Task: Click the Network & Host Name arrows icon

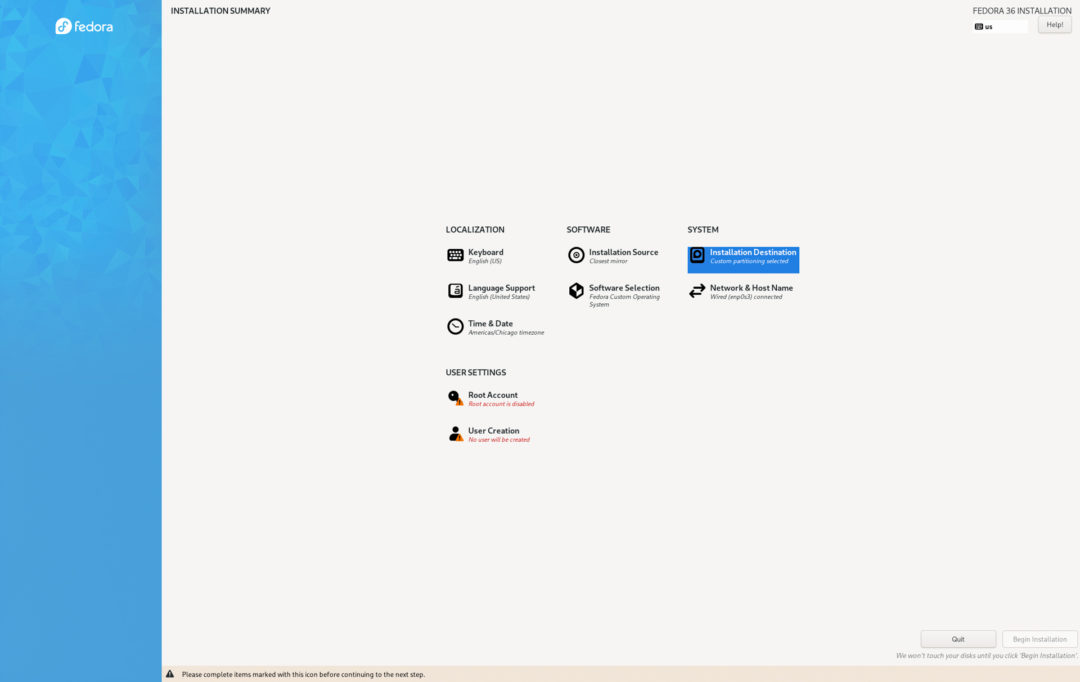Action: click(x=697, y=291)
